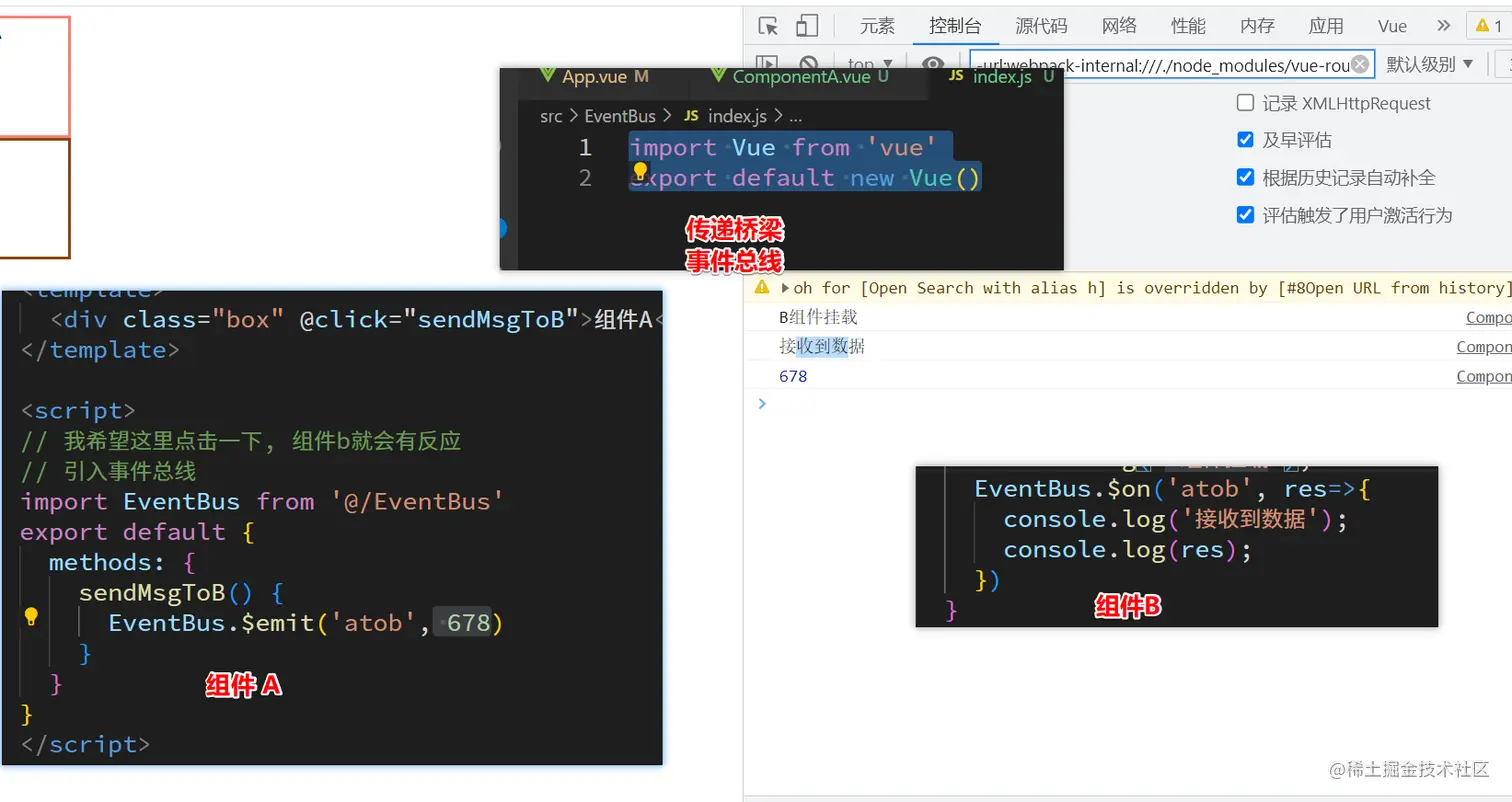Click the "console.log('接收到数据');" line
This screenshot has height=802, width=1512.
pyautogui.click(x=1176, y=520)
